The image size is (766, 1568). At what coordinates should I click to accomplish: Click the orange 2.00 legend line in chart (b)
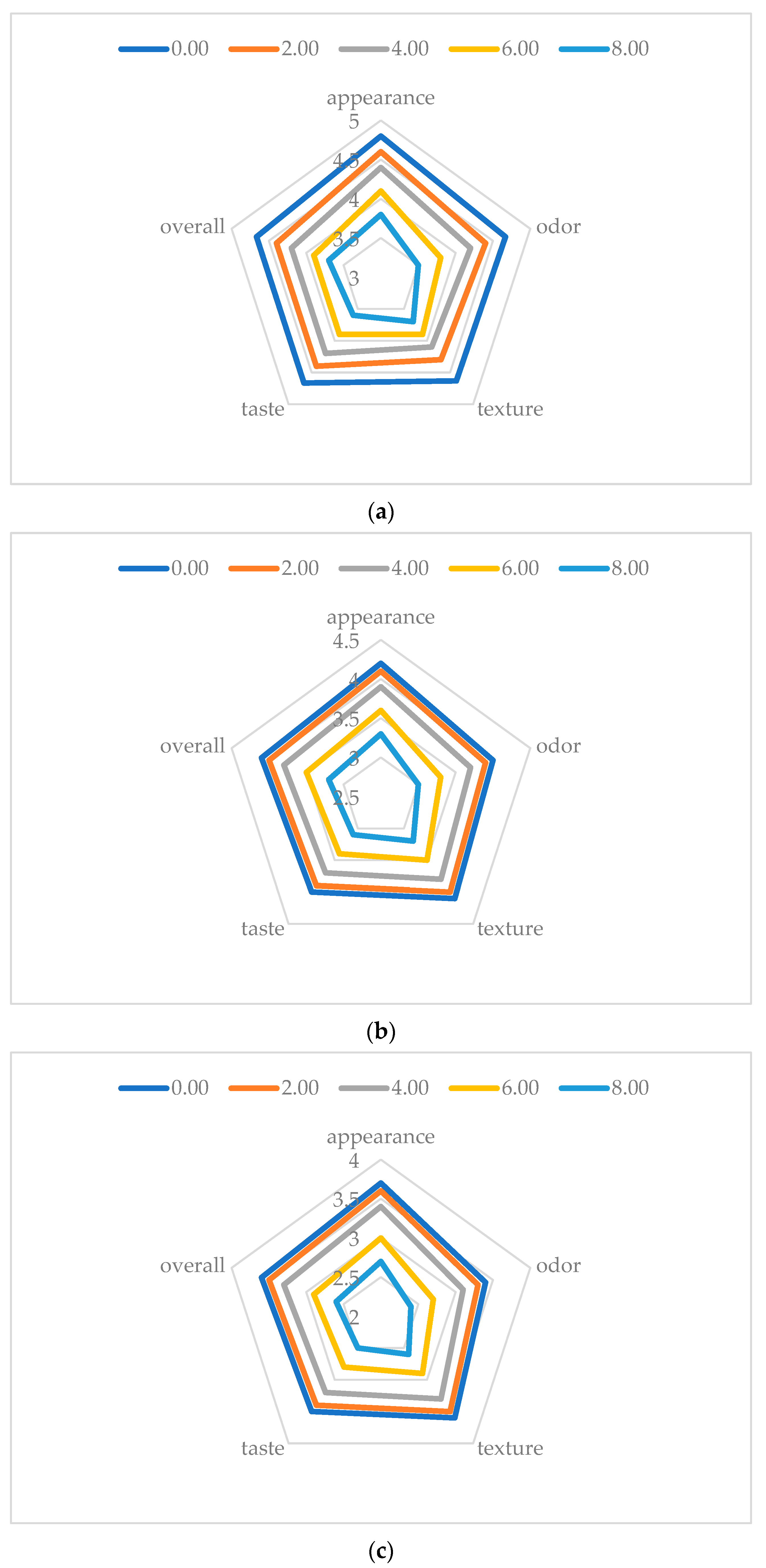[x=254, y=569]
